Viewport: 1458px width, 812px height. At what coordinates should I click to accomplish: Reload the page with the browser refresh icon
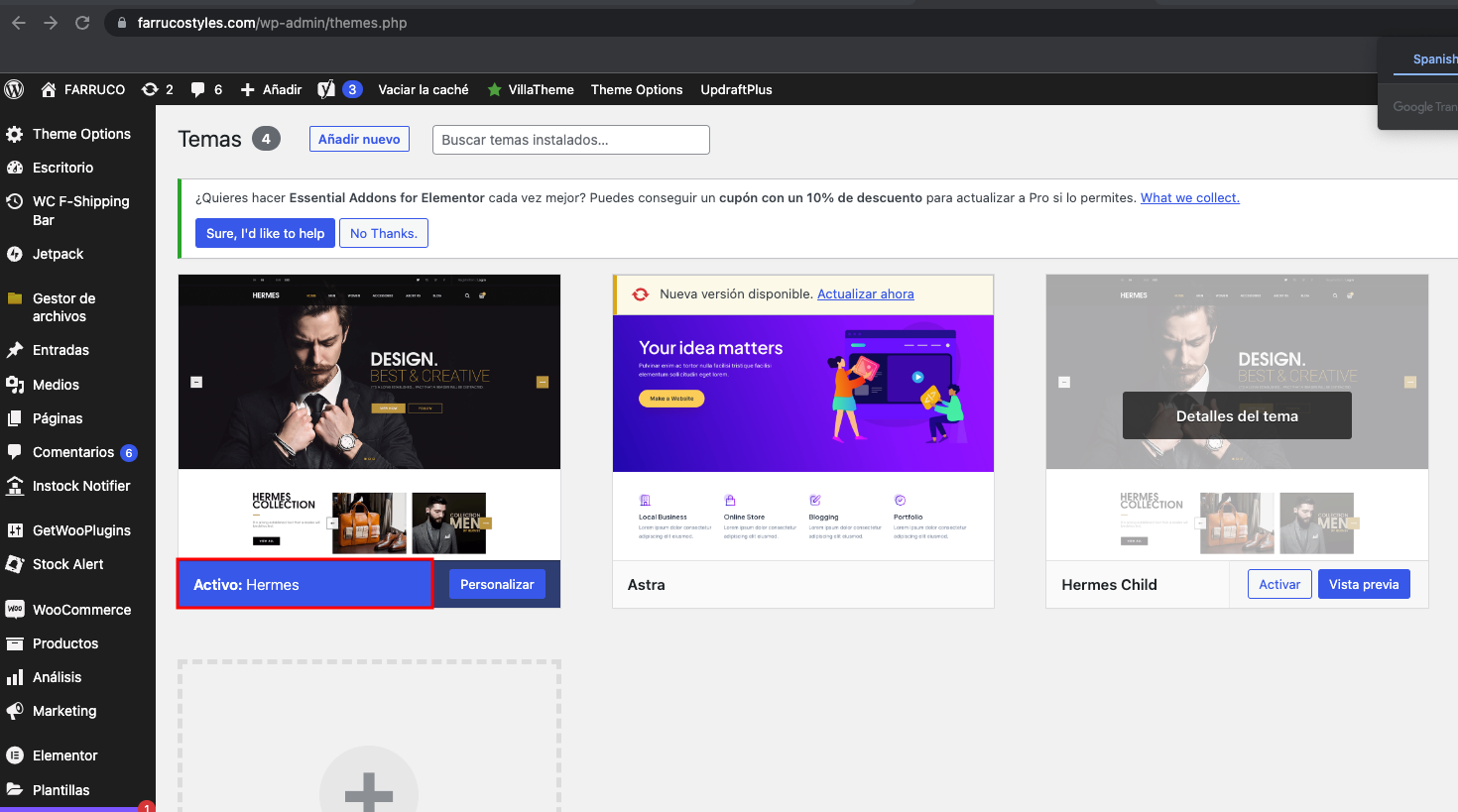point(82,23)
